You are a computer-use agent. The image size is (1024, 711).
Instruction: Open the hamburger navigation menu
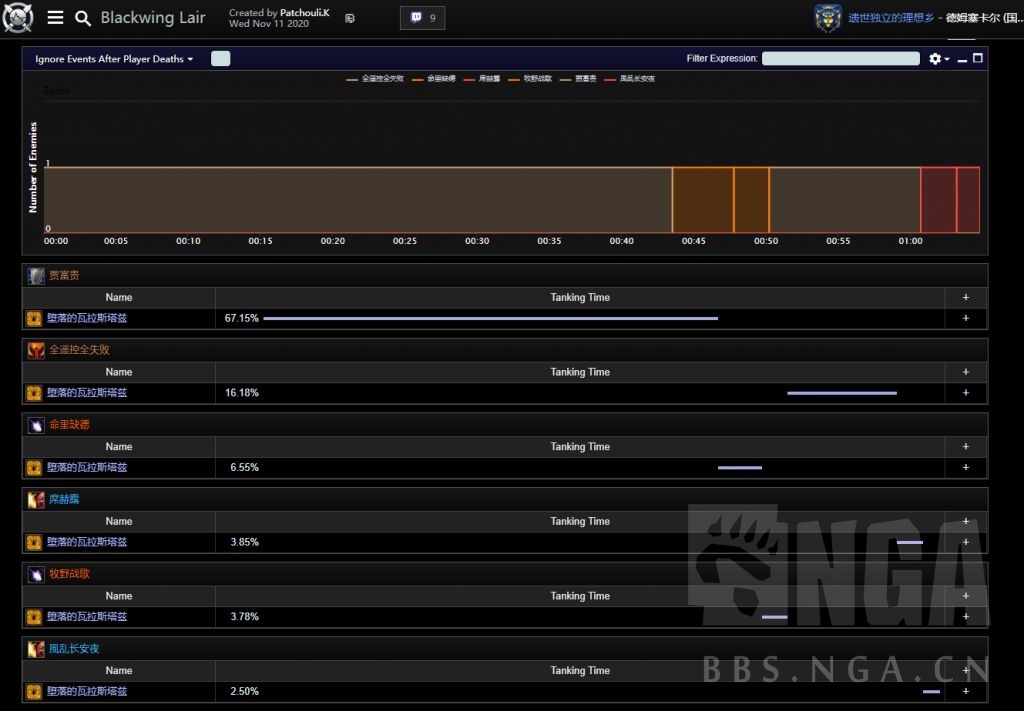coord(55,18)
